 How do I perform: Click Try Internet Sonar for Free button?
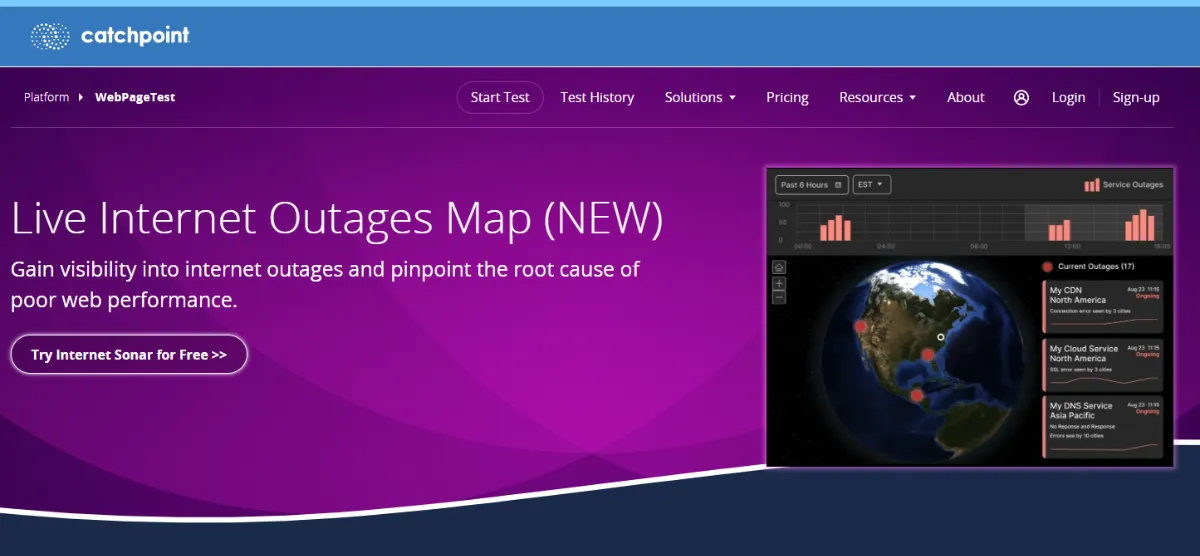(129, 354)
